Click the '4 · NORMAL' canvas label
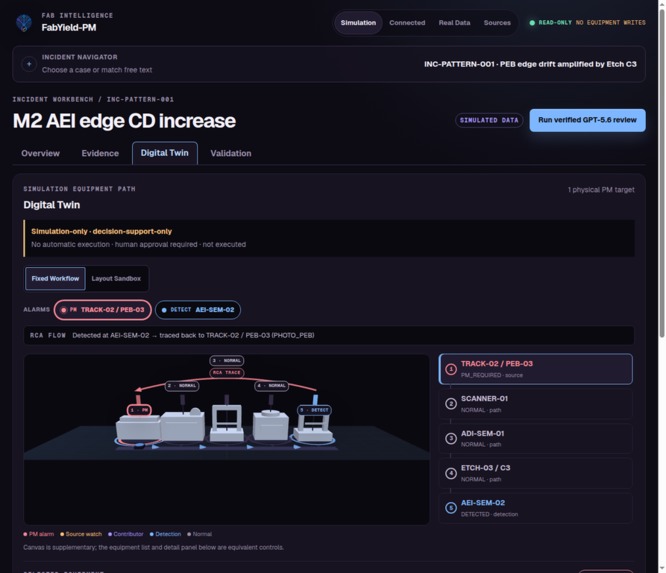Screen dimensions: 666x573 271,386
